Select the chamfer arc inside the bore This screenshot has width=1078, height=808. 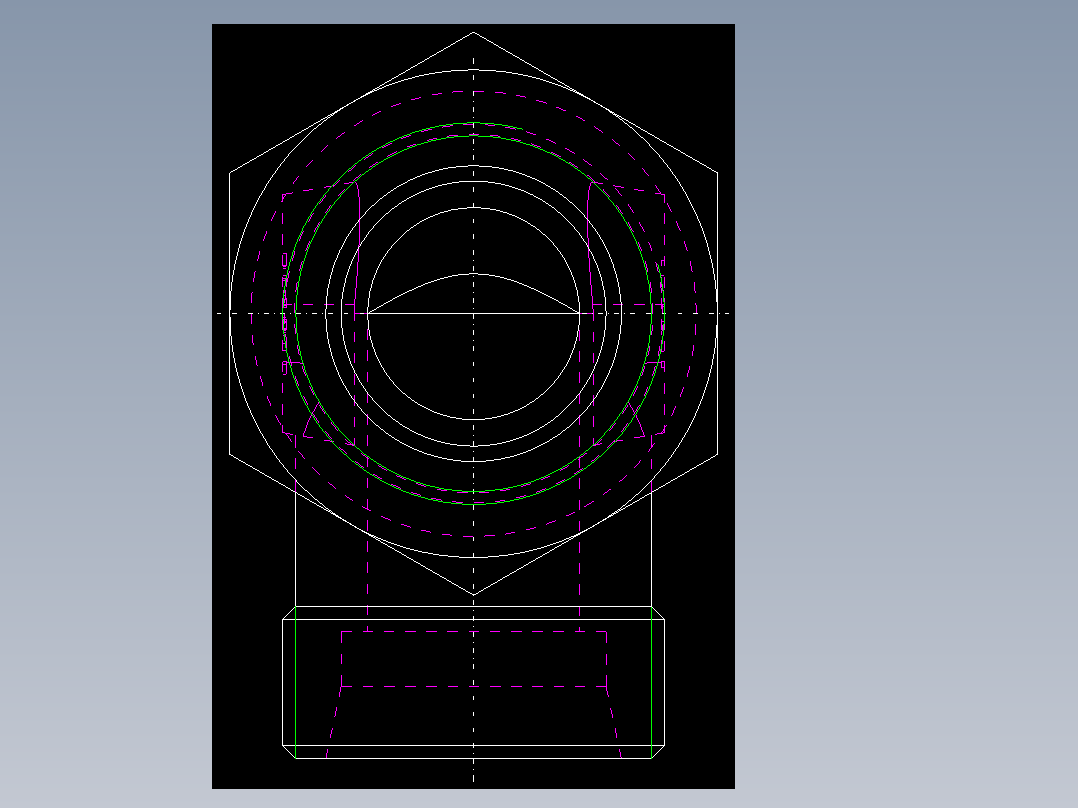click(472, 275)
